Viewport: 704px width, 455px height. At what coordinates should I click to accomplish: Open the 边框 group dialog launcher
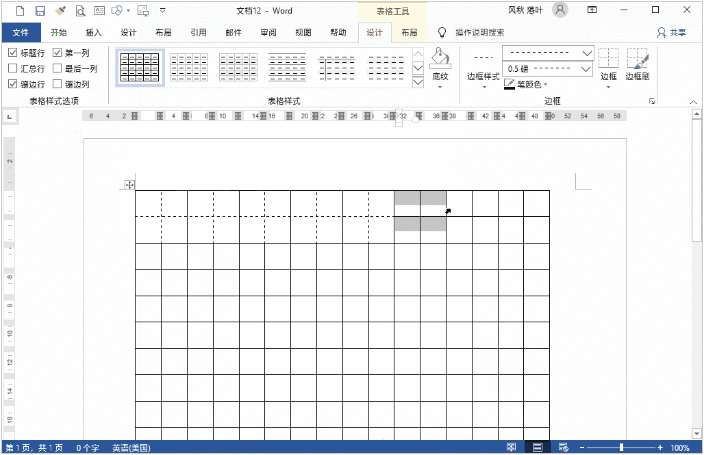pyautogui.click(x=651, y=101)
